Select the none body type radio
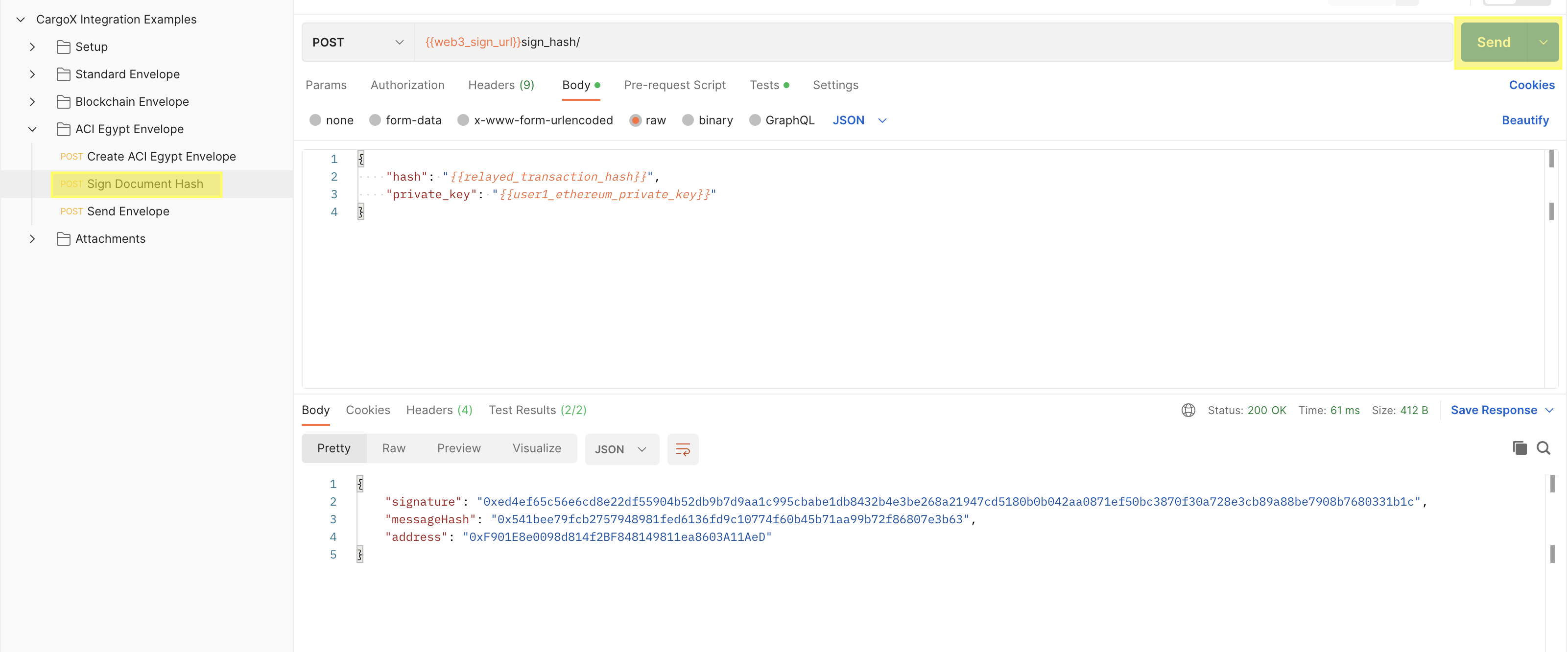The image size is (1568, 652). 315,120
